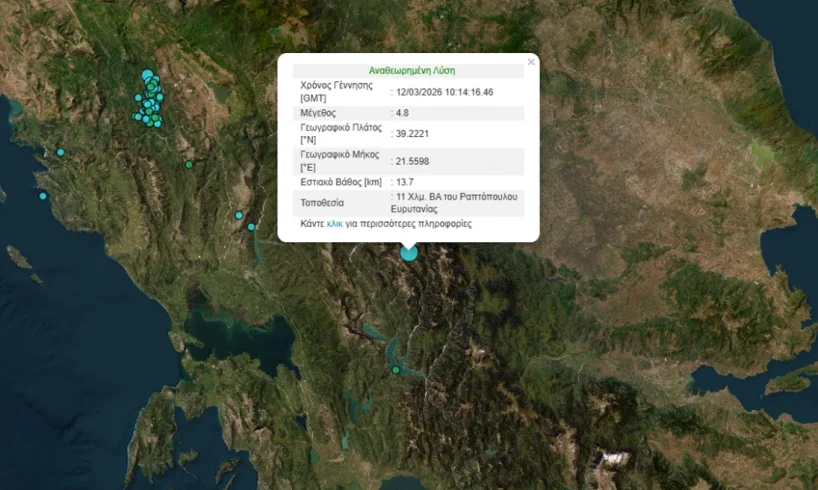Select the upper cyan marker left of the popup
The image size is (818, 490).
[x=239, y=215]
